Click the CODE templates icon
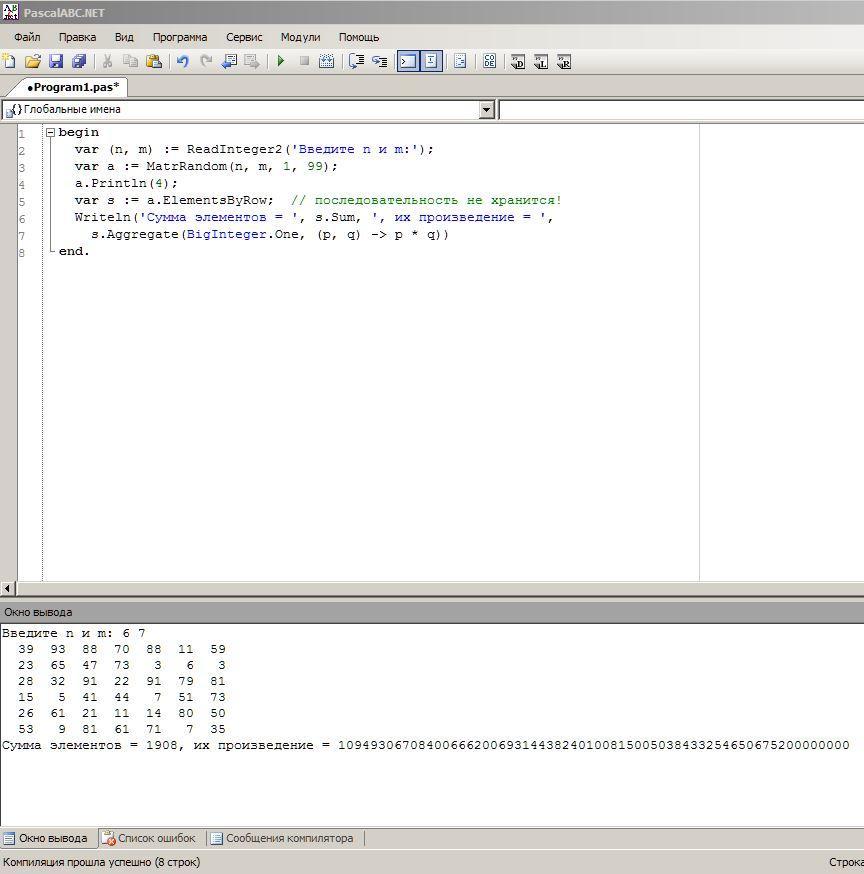 [x=489, y=61]
